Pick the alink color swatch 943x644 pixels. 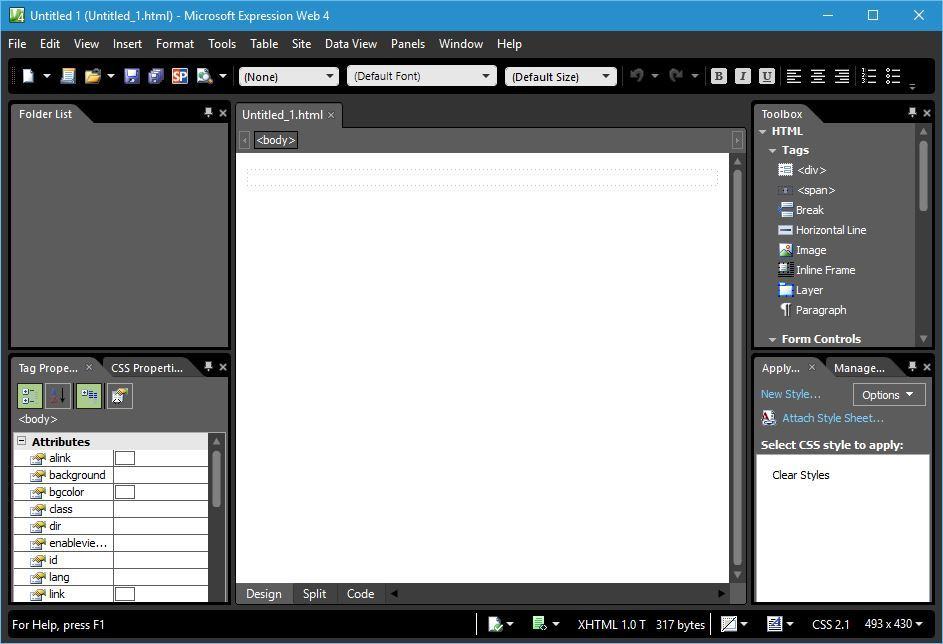click(125, 458)
